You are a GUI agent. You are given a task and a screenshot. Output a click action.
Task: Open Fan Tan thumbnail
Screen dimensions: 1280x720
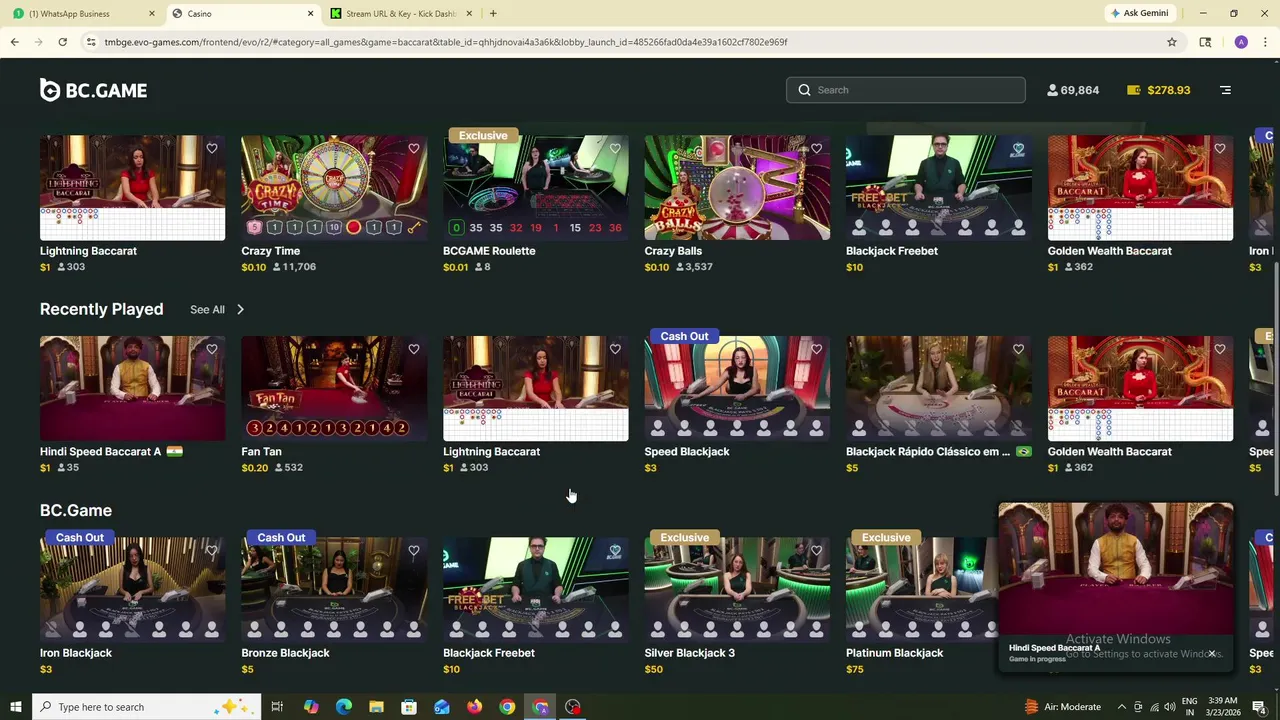click(334, 389)
